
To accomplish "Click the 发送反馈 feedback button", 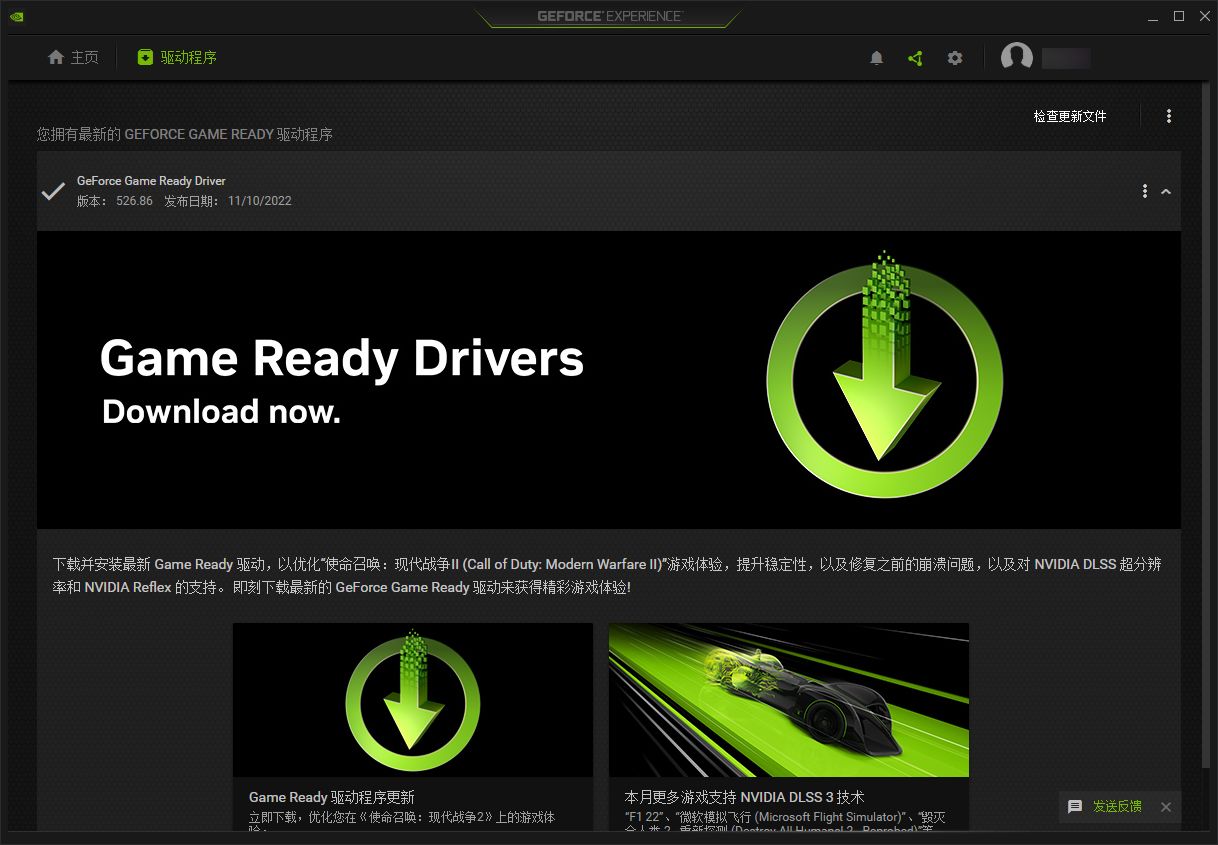I will coord(1117,806).
